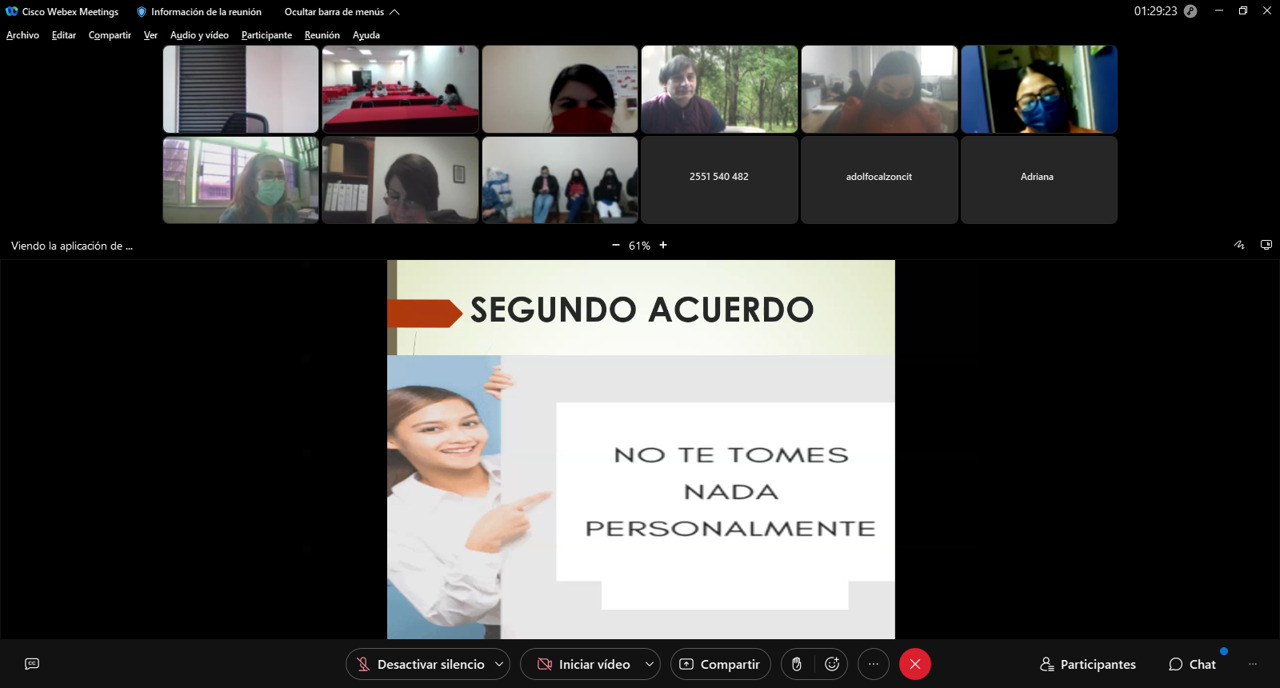Zoom in shared content with plus button
Viewport: 1280px width, 688px height.
point(663,245)
